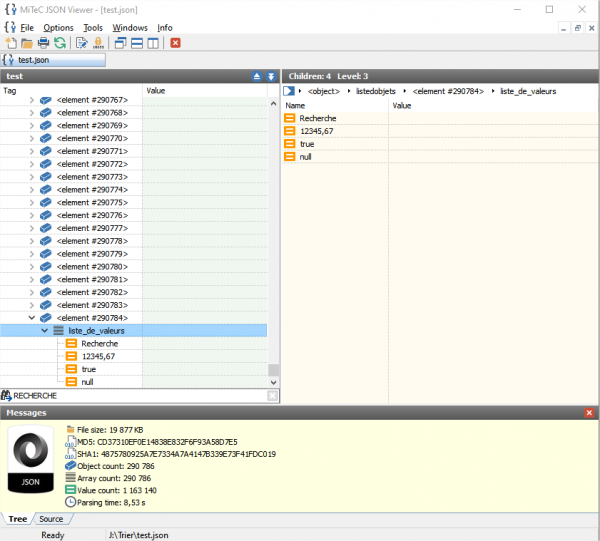Click the New file toolbar icon
600x541 pixels.
coord(10,43)
